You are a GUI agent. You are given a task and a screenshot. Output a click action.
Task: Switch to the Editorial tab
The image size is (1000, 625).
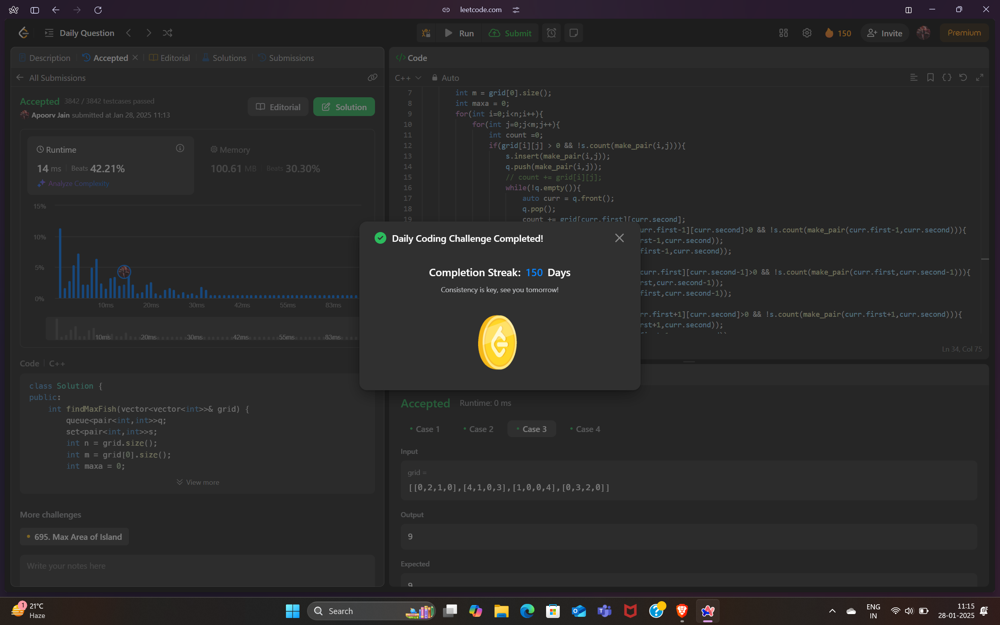click(170, 57)
